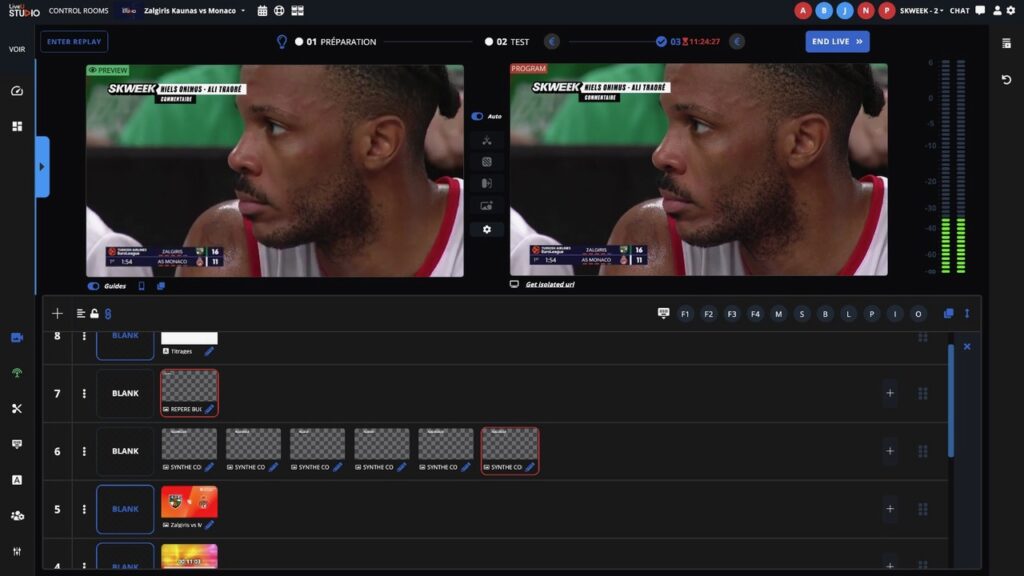This screenshot has height=576, width=1024.
Task: Toggle the Auto transition switch
Action: click(x=478, y=116)
